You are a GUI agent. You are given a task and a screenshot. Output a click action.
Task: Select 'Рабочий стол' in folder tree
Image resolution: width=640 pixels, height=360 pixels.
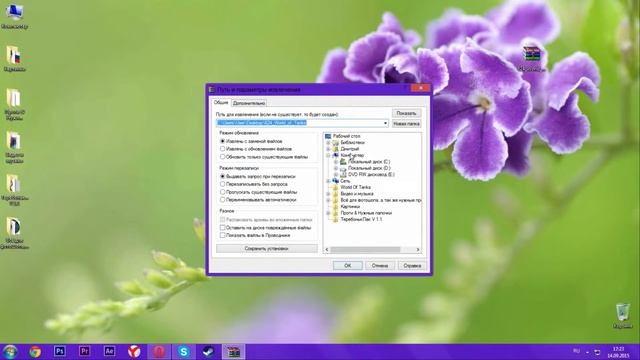pos(346,136)
